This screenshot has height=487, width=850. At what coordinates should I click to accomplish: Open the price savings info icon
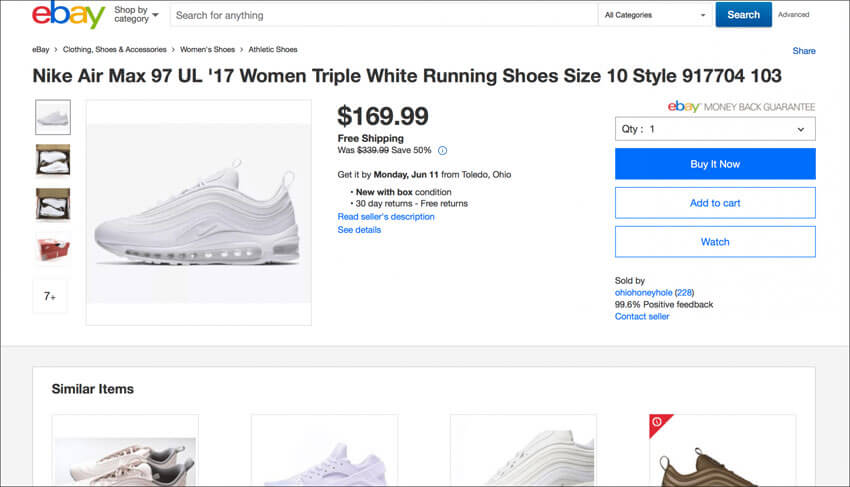[x=442, y=151]
